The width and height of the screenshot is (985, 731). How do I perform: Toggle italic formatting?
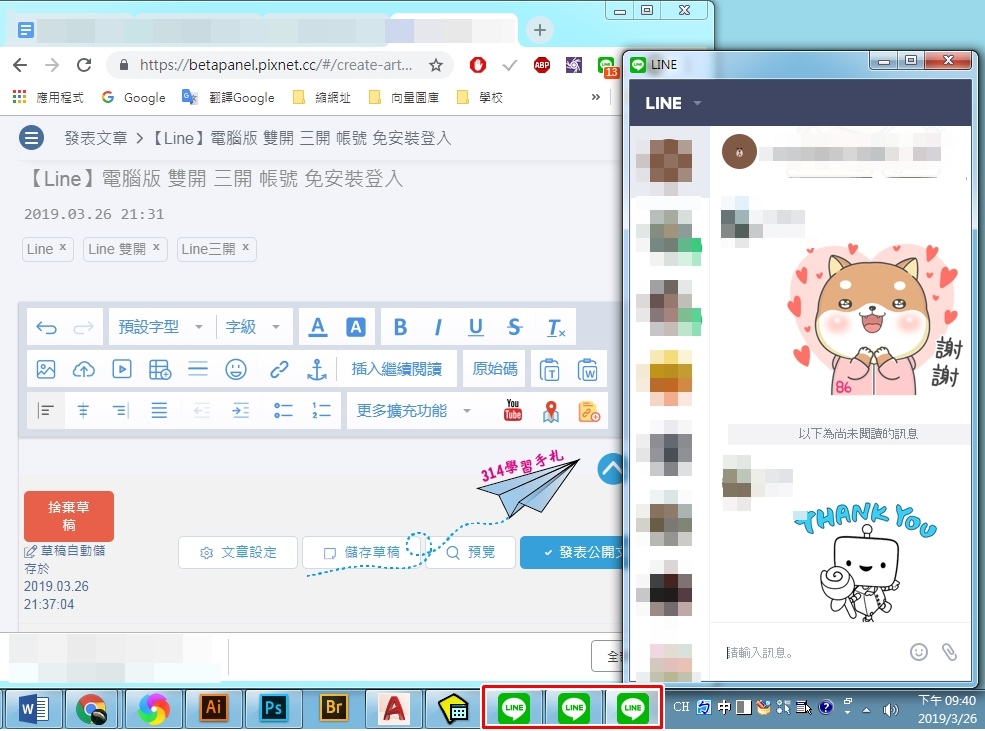tap(438, 327)
